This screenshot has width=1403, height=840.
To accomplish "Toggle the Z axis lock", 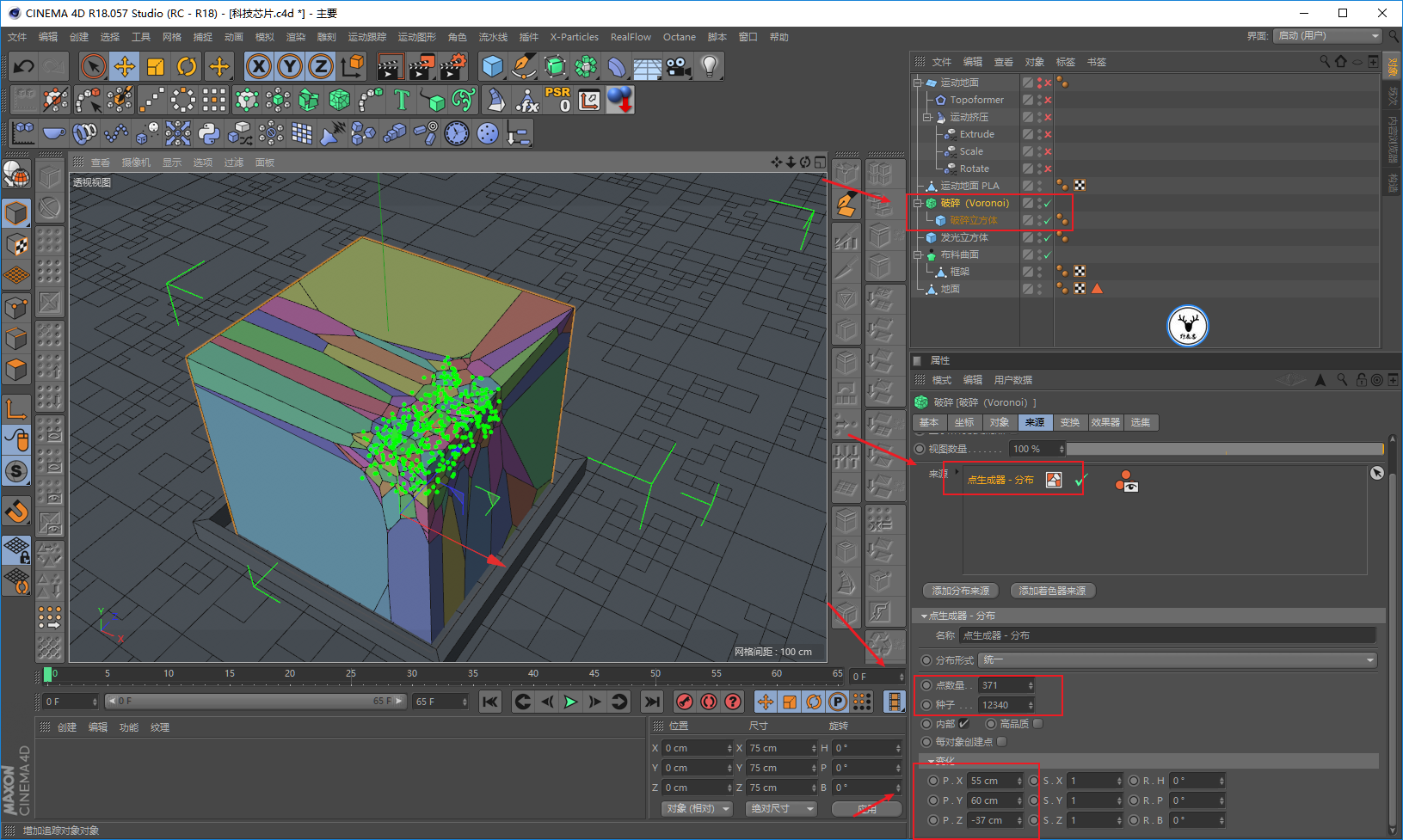I will coord(321,66).
